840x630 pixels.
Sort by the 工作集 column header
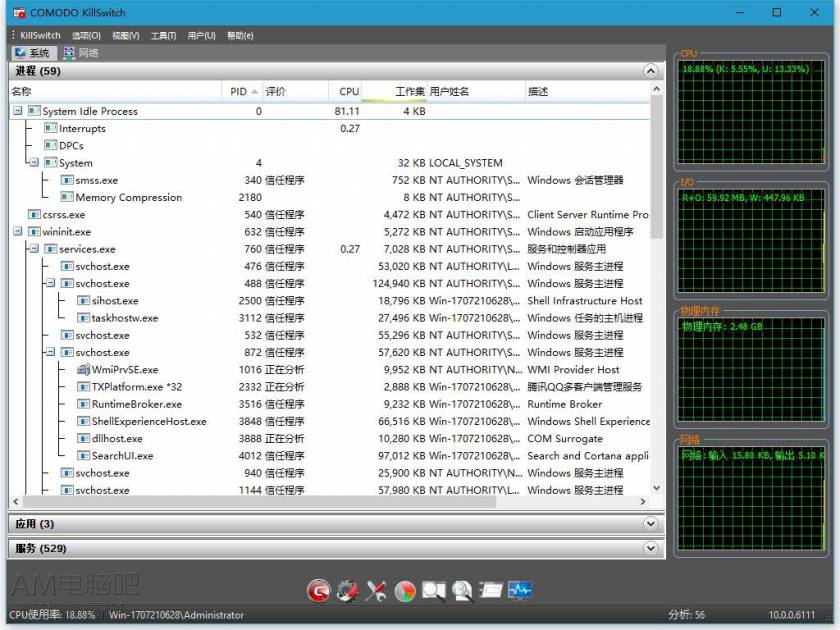pyautogui.click(x=394, y=92)
